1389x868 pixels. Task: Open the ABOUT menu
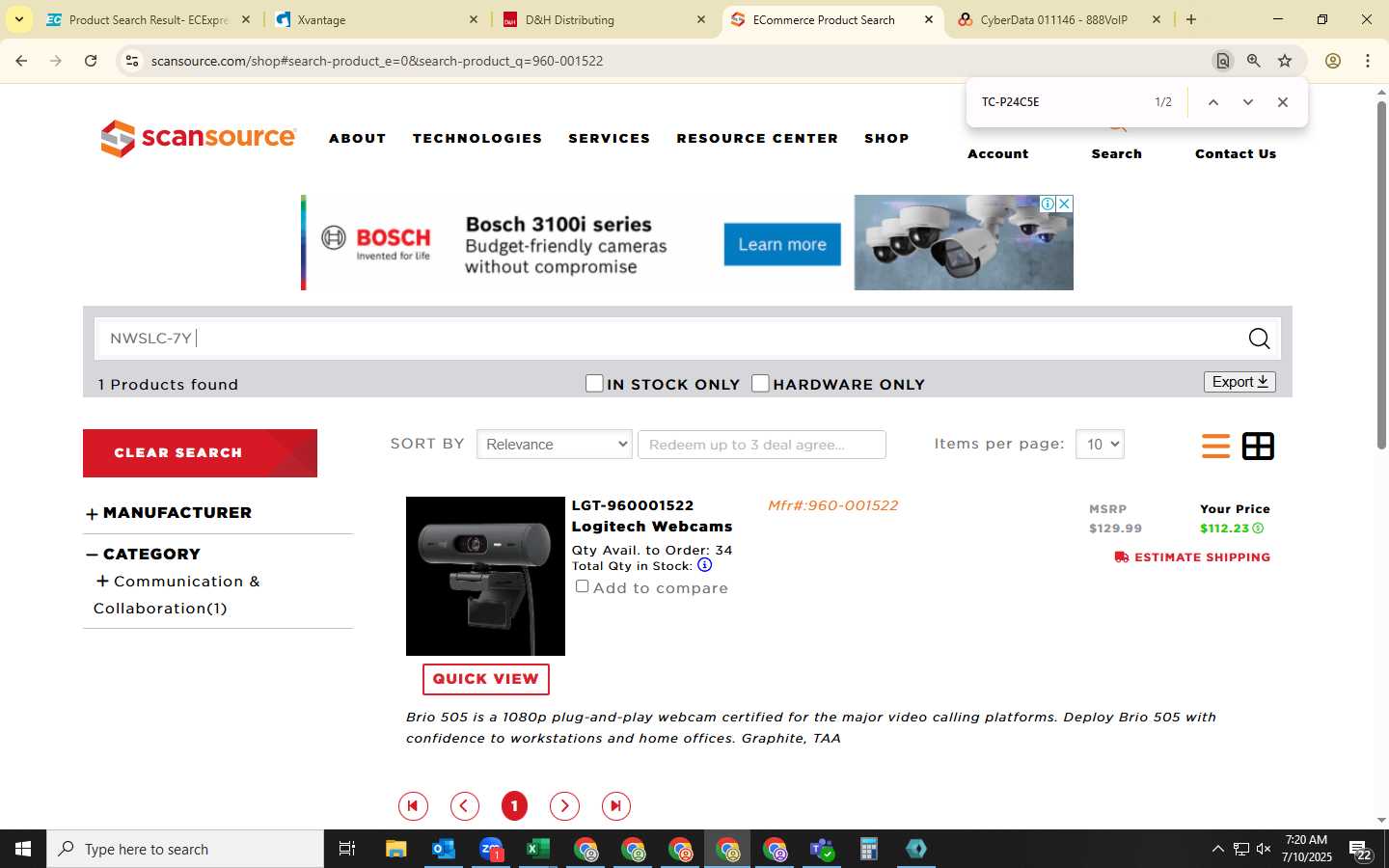click(x=358, y=138)
